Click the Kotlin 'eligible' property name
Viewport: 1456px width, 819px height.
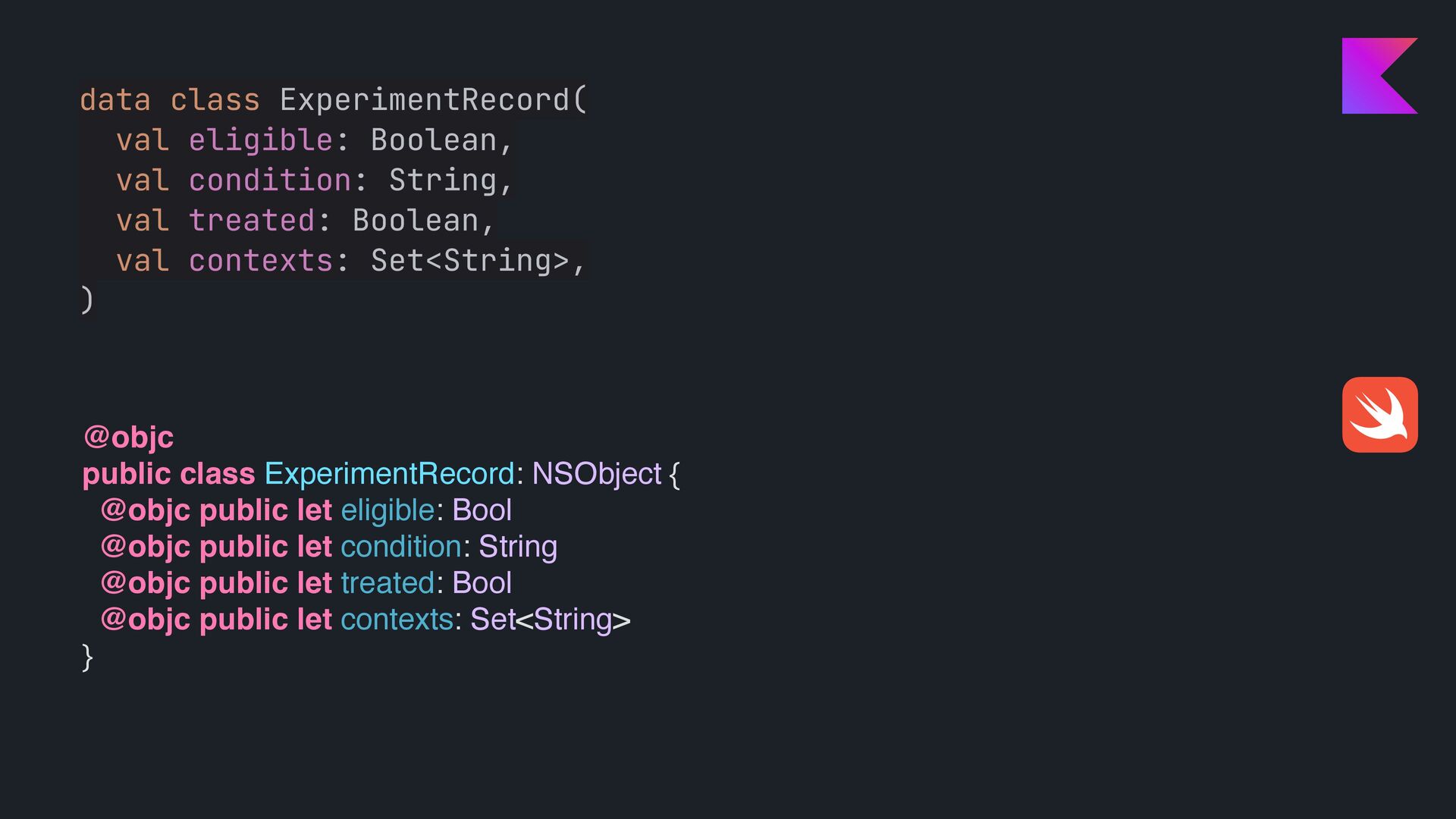[260, 140]
